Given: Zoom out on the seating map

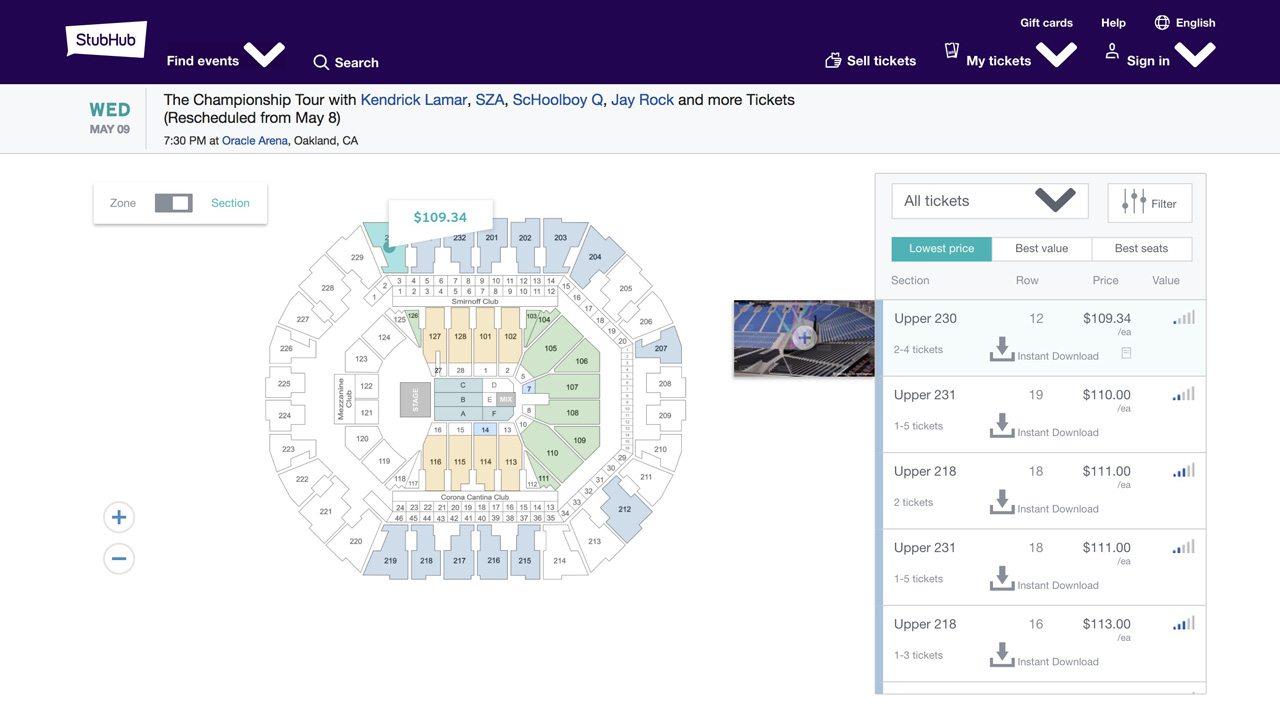Looking at the screenshot, I should point(119,558).
